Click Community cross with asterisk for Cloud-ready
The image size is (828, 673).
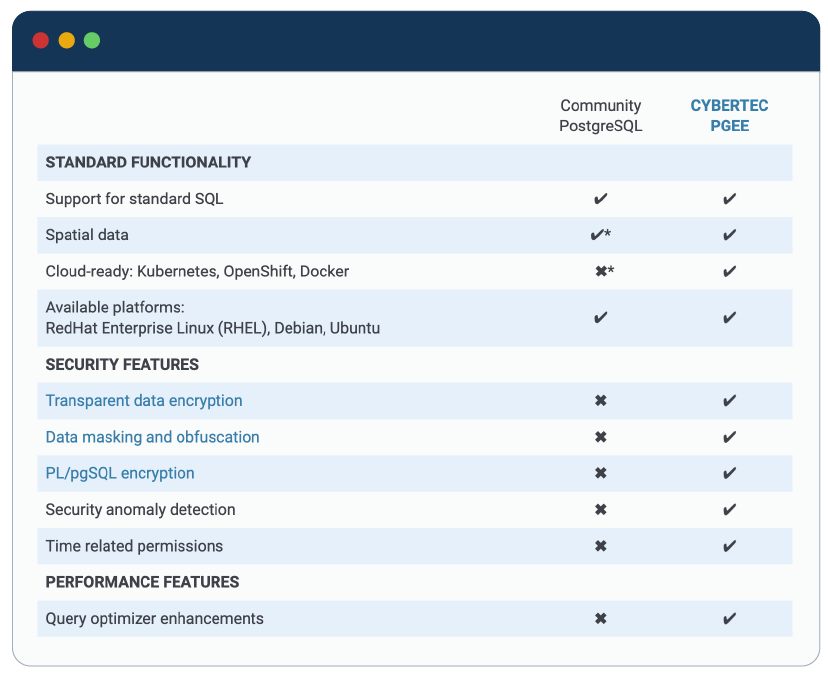point(603,271)
